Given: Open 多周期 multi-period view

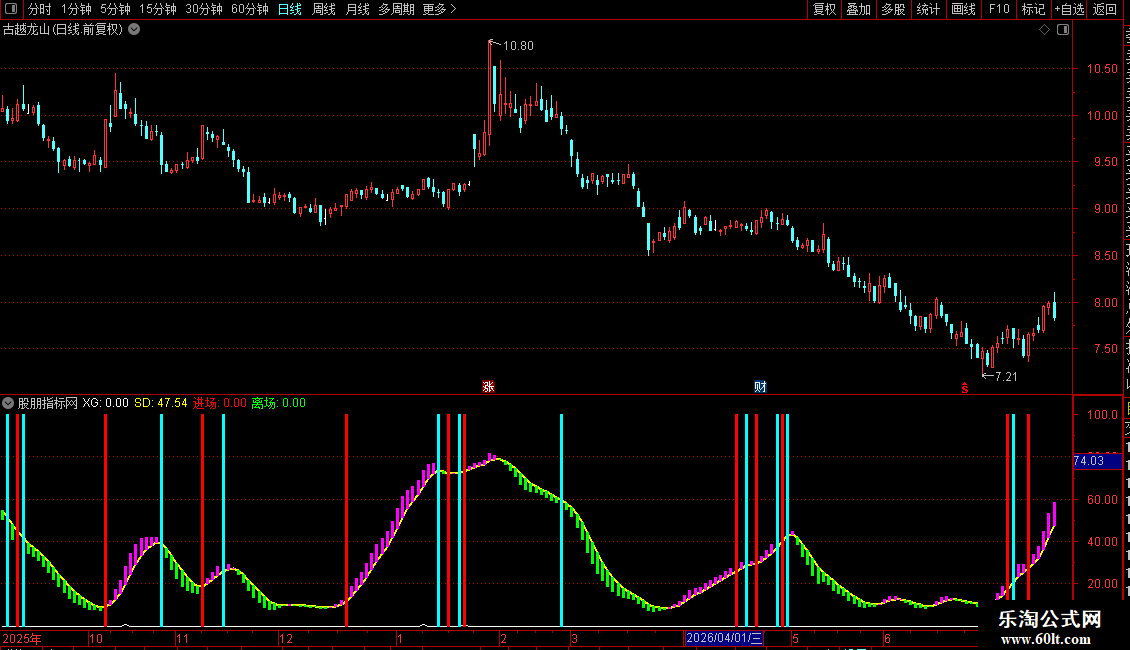Looking at the screenshot, I should [396, 9].
